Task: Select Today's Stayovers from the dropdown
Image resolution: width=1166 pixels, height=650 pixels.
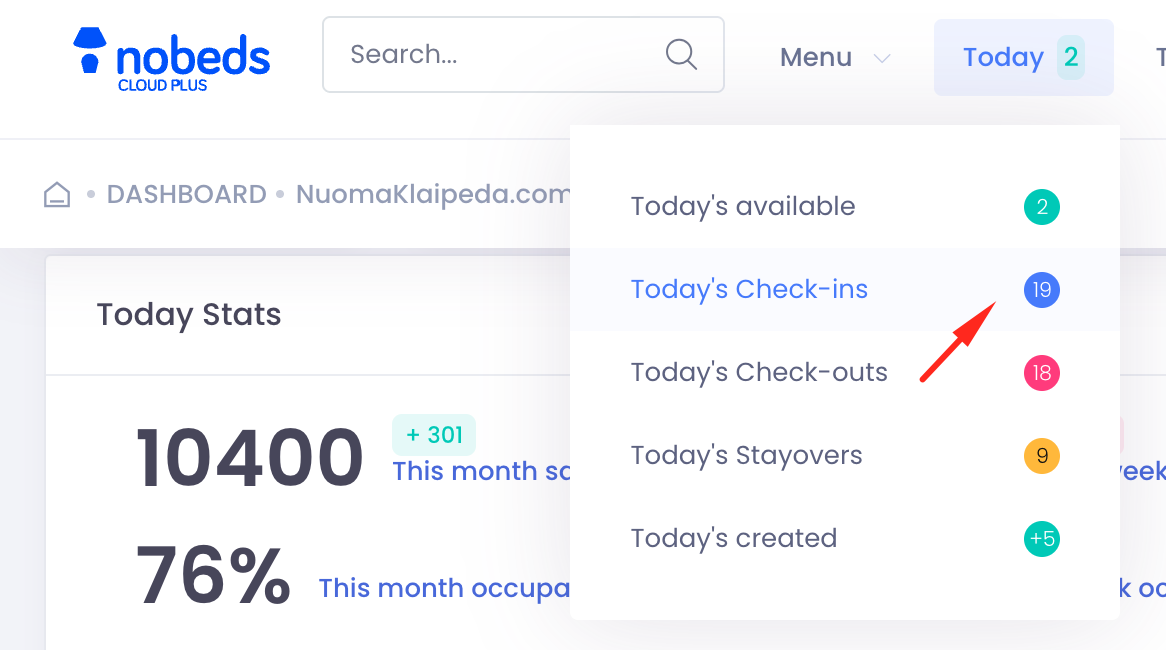Action: pyautogui.click(x=746, y=455)
